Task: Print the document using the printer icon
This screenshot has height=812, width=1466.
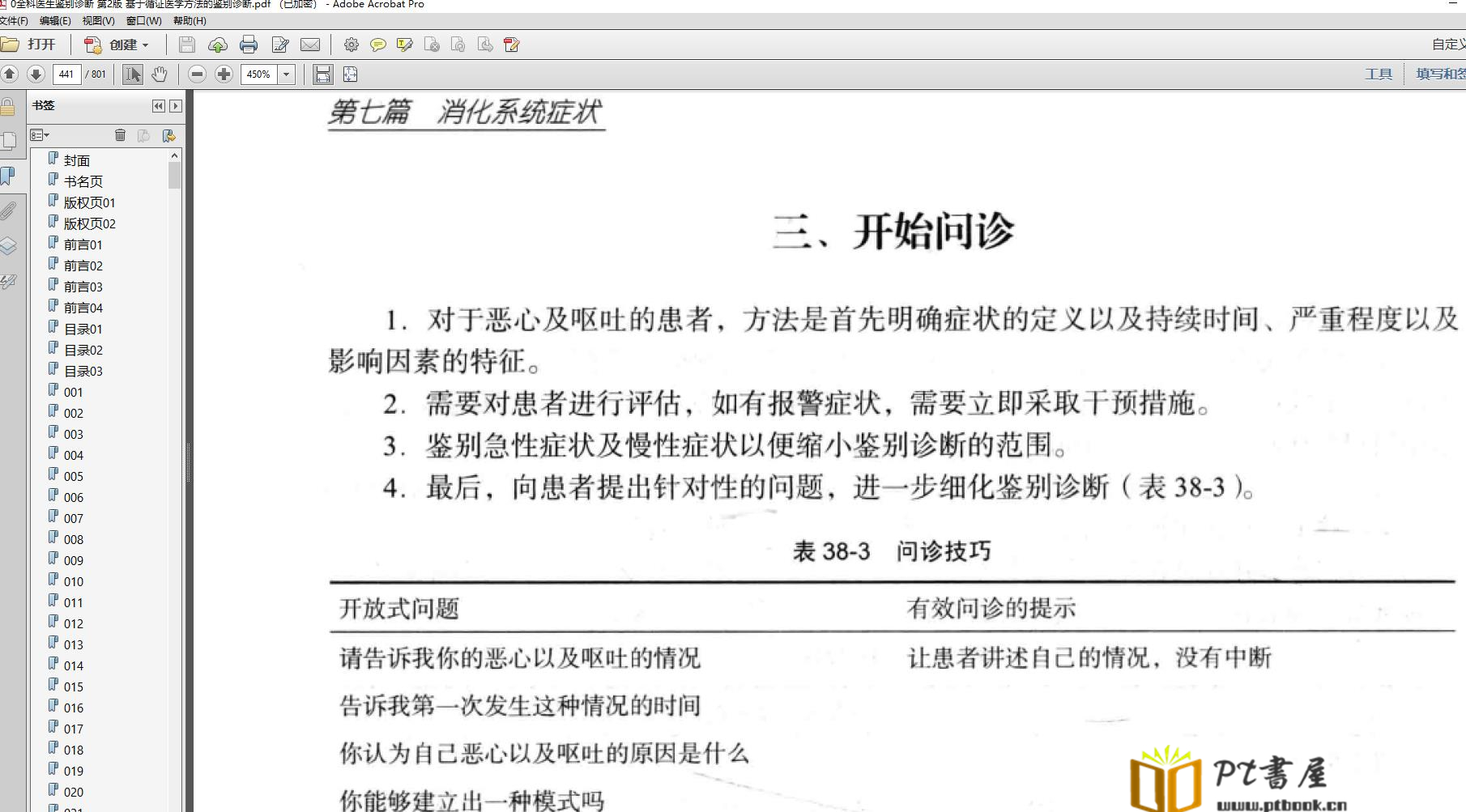Action: [249, 45]
